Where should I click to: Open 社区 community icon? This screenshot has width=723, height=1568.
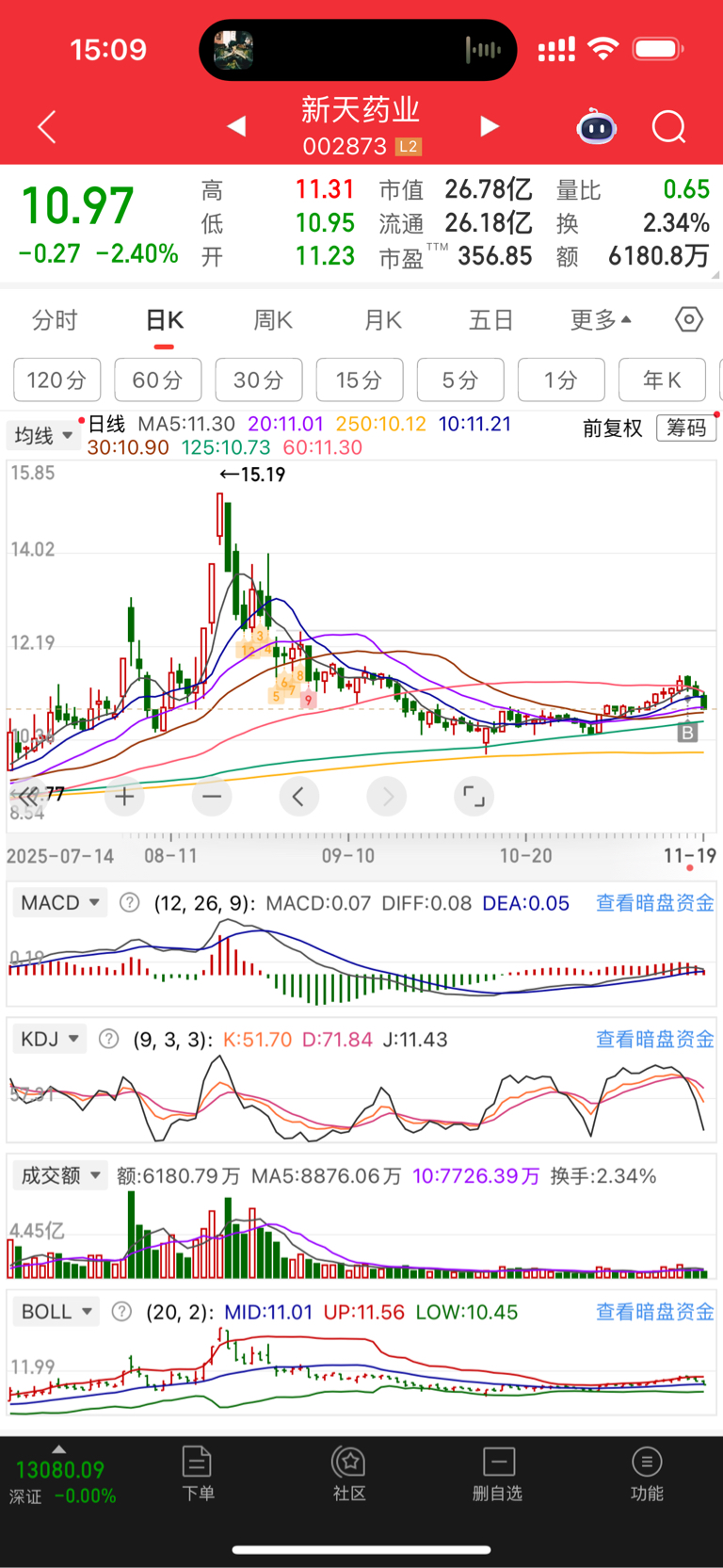pos(349,1474)
